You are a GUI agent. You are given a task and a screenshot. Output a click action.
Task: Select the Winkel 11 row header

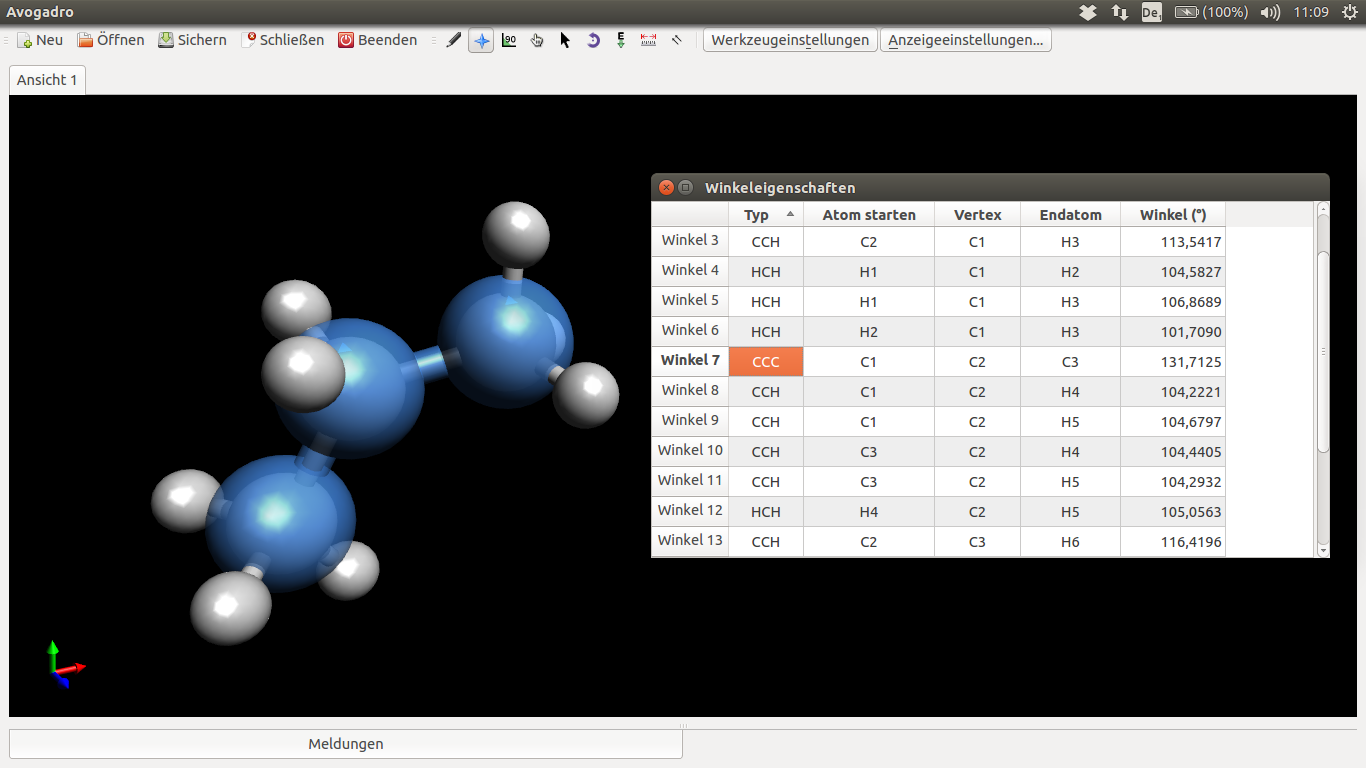[x=690, y=481]
